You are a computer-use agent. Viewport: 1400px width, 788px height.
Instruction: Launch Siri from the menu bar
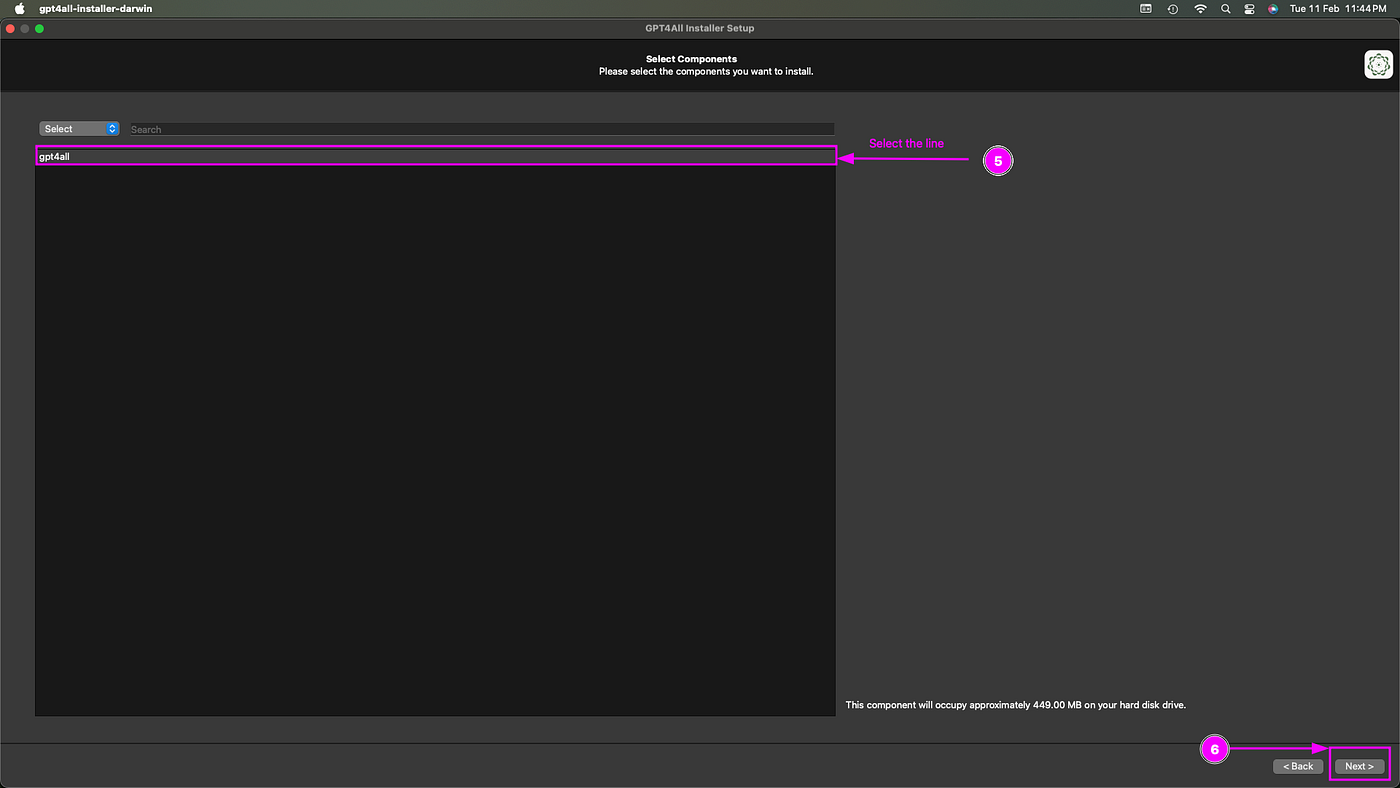click(x=1273, y=8)
